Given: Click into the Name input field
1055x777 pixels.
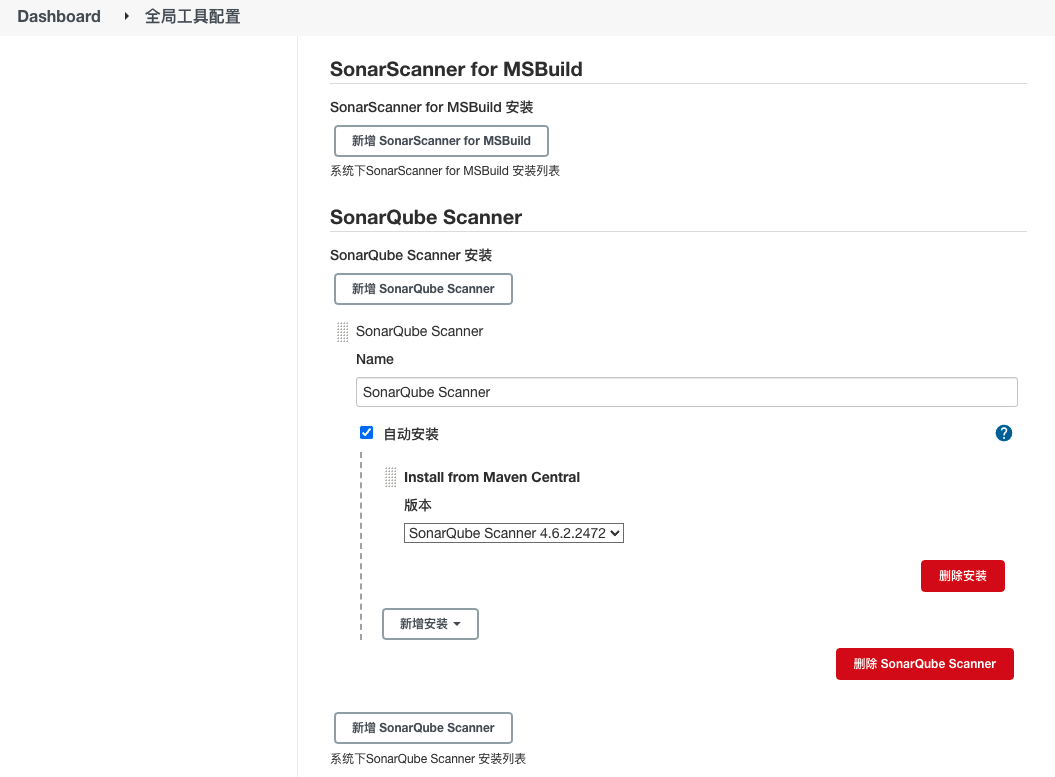Looking at the screenshot, I should [686, 391].
